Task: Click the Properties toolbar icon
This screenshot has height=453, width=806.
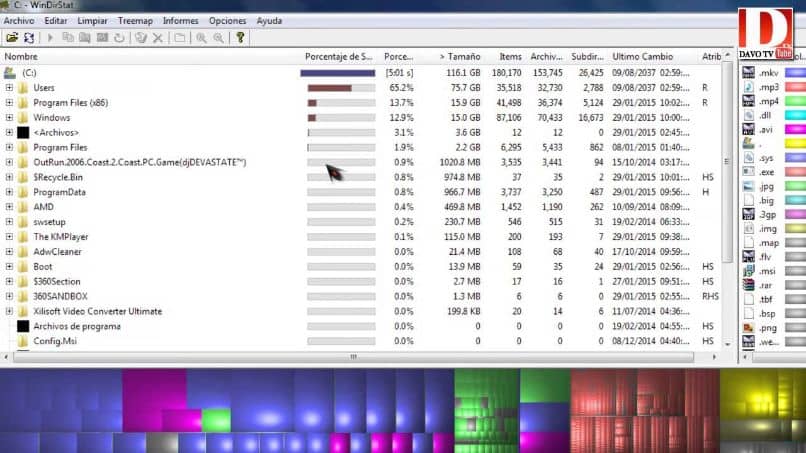Action: [179, 38]
